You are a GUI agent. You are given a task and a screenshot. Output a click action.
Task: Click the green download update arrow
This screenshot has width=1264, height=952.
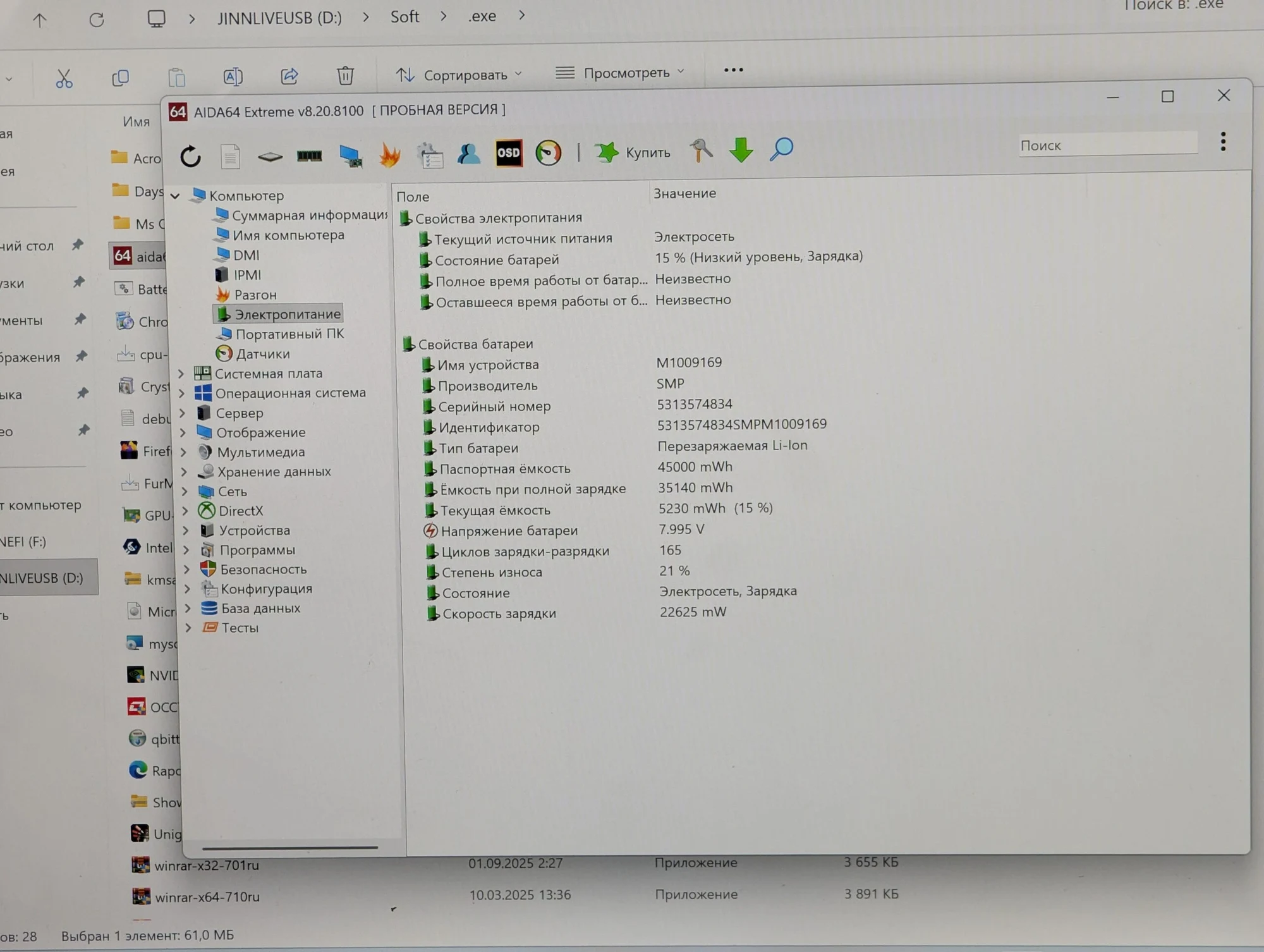click(741, 150)
